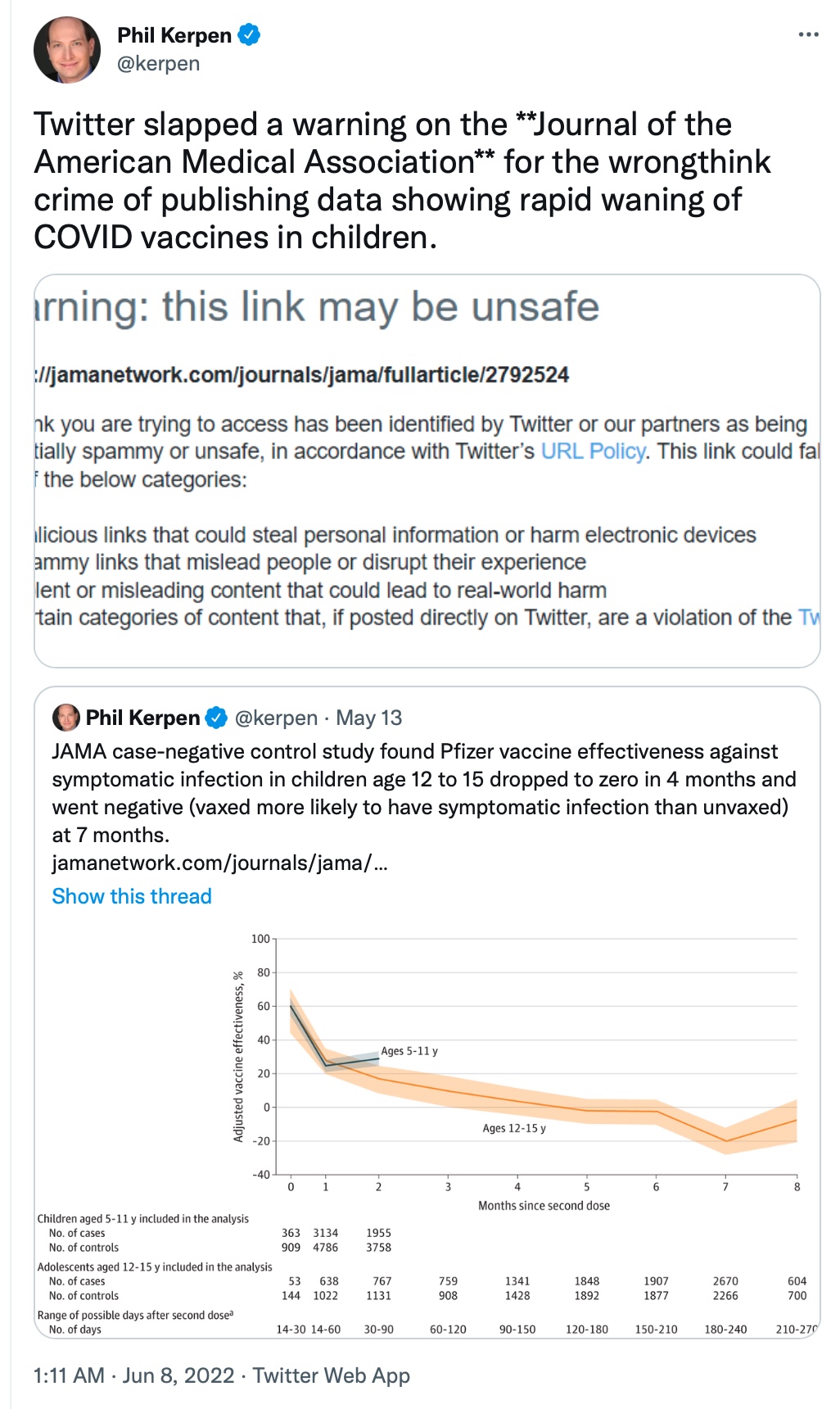The height and width of the screenshot is (1409, 840).
Task: Open the jamanetwork.com/journals/jama link in the quoted tweet
Action: (219, 863)
